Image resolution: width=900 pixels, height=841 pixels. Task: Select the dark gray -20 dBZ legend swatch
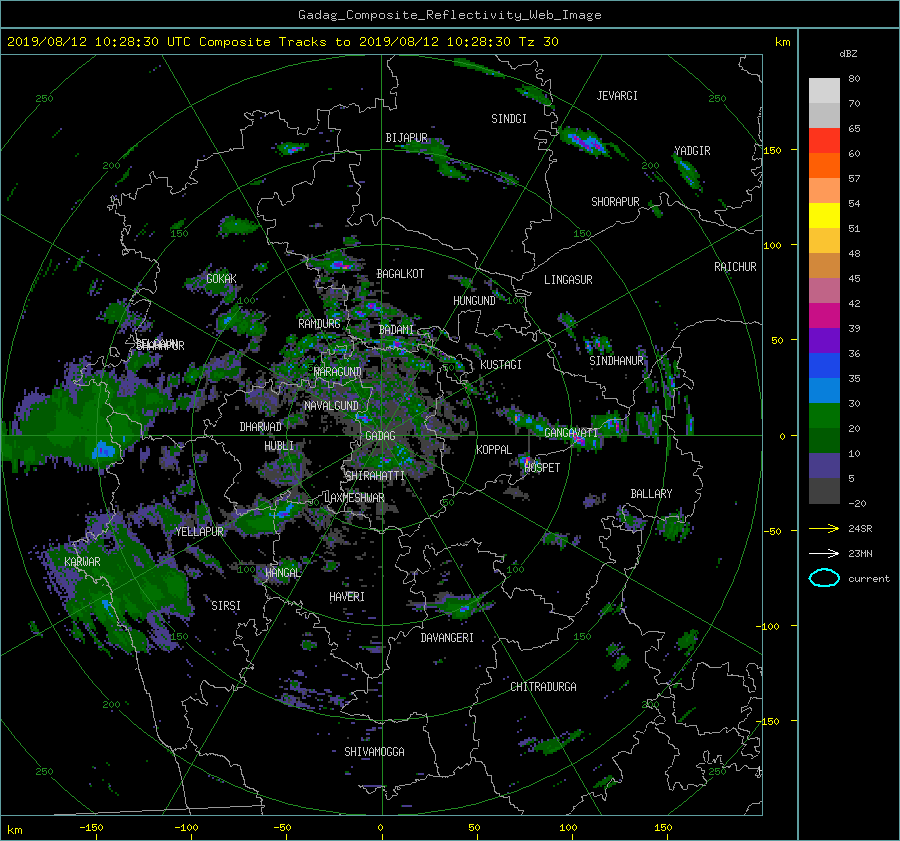(x=824, y=491)
